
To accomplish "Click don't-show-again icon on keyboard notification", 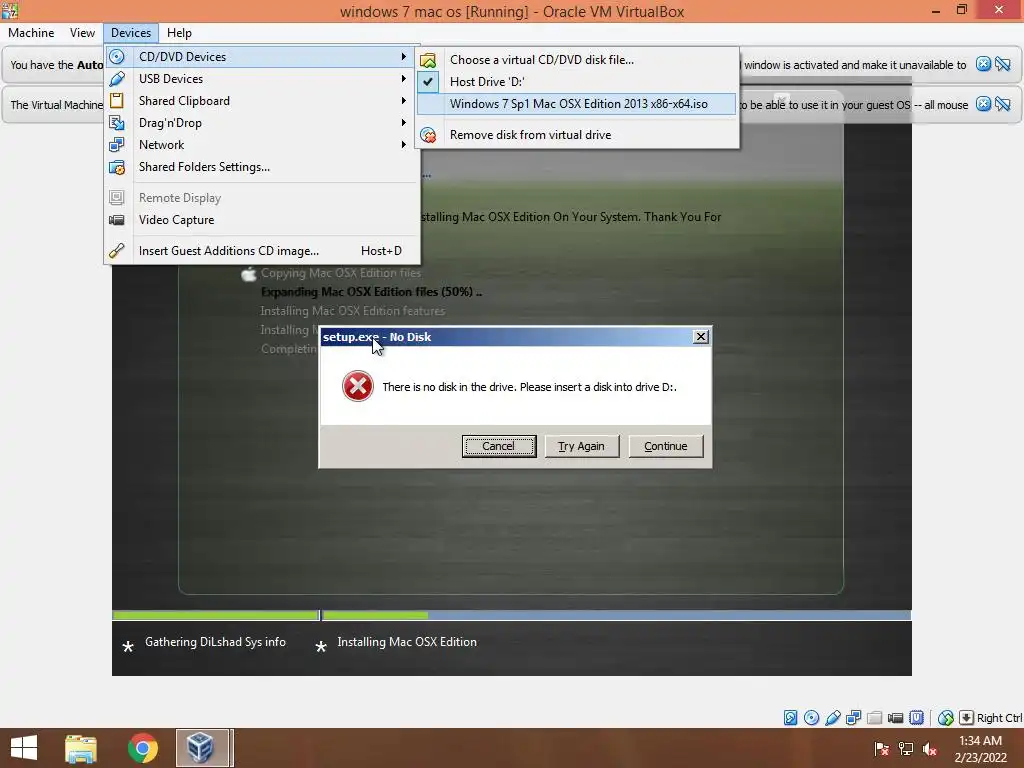I will pos(1003,64).
